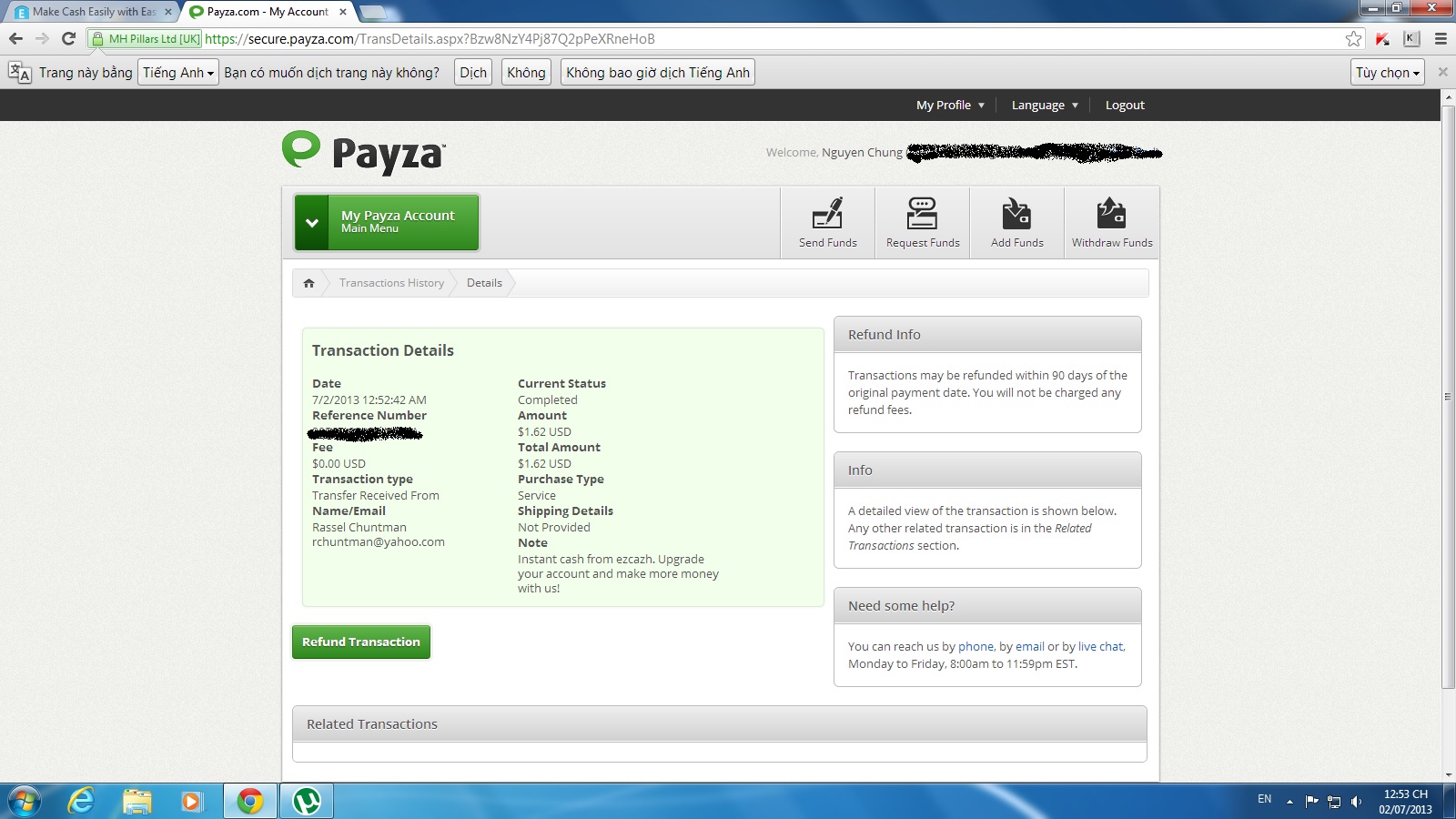
Task: Click the Not Provided shipping value
Action: 554,528
